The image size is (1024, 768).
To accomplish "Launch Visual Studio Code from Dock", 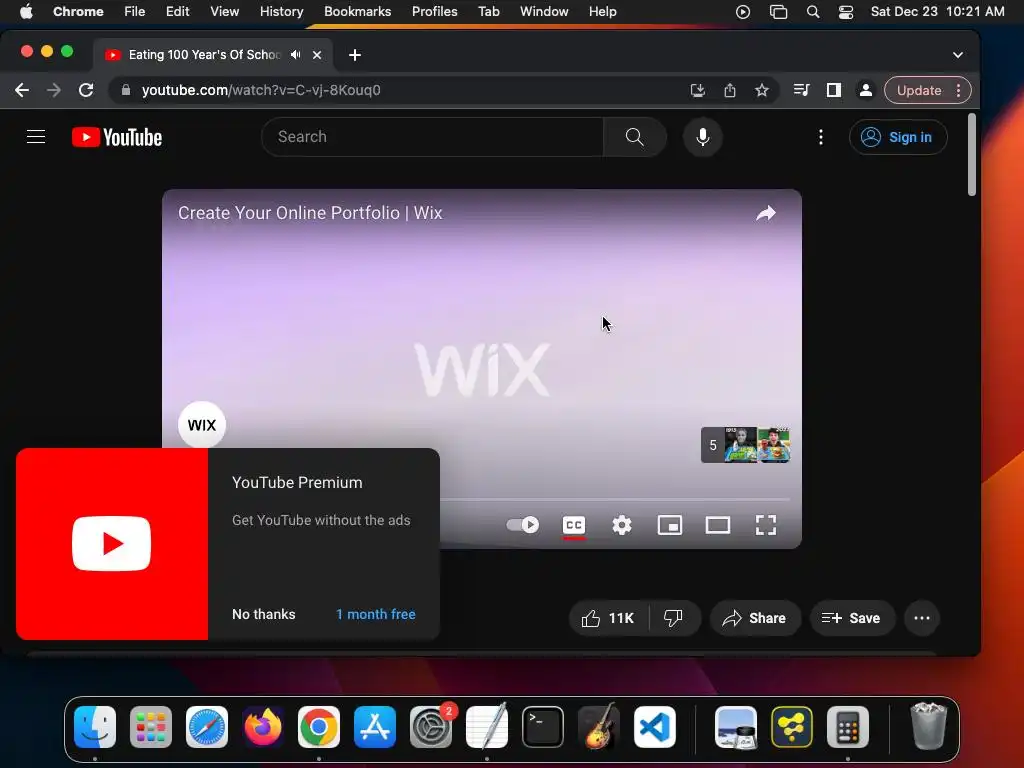I will tap(654, 726).
